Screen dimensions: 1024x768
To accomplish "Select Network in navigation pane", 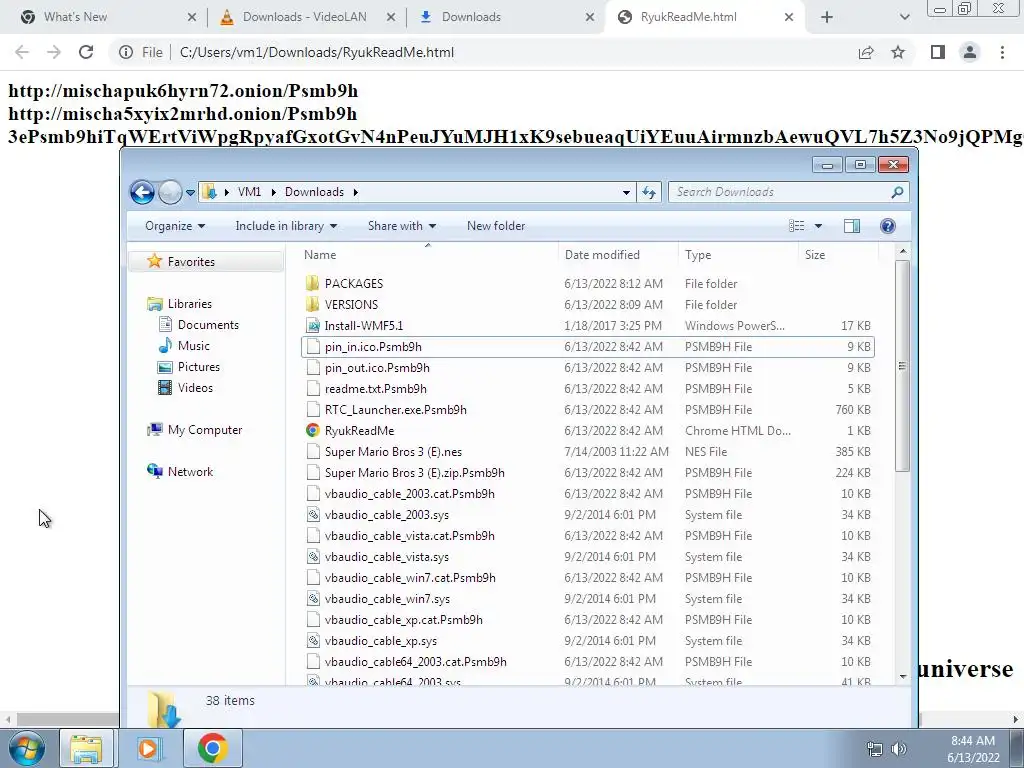I will tap(190, 472).
